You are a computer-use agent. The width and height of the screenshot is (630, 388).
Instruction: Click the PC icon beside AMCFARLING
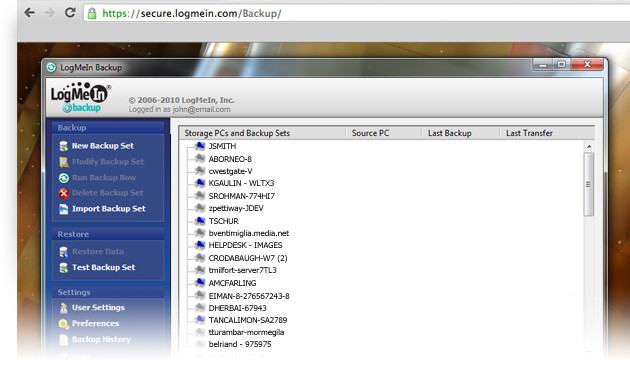click(200, 282)
